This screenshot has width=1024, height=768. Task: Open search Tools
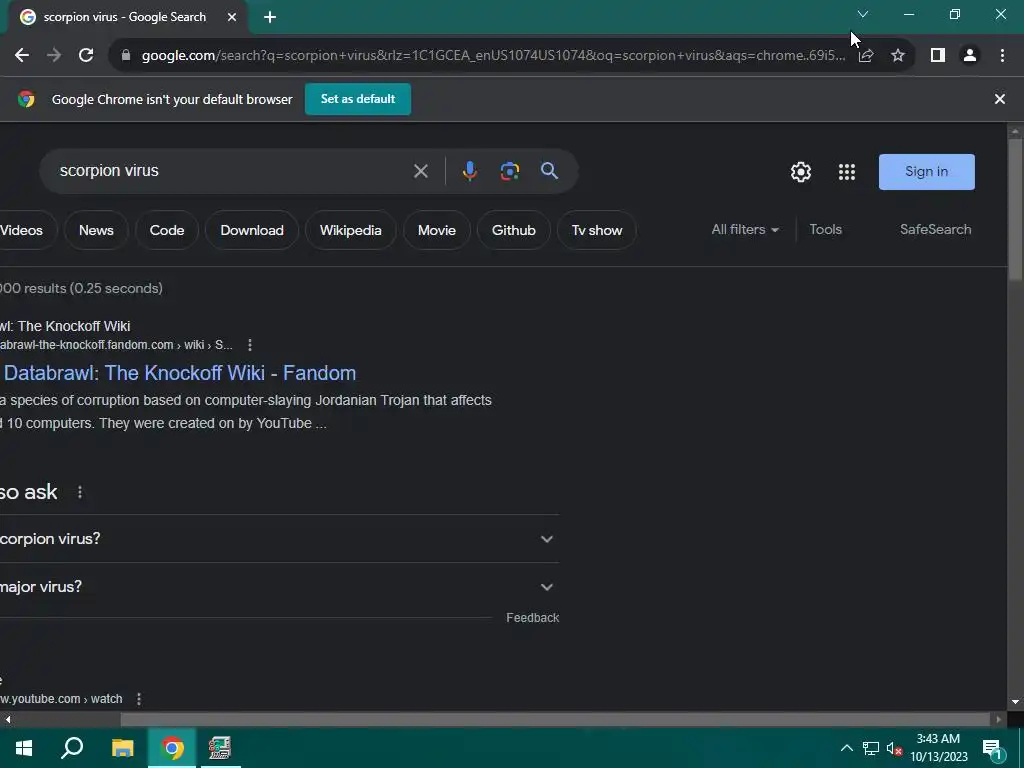point(825,230)
